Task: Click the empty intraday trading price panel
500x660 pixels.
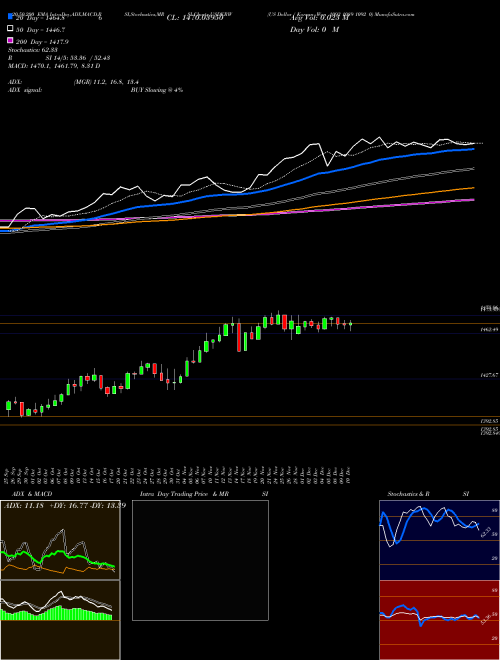Action: pos(200,560)
